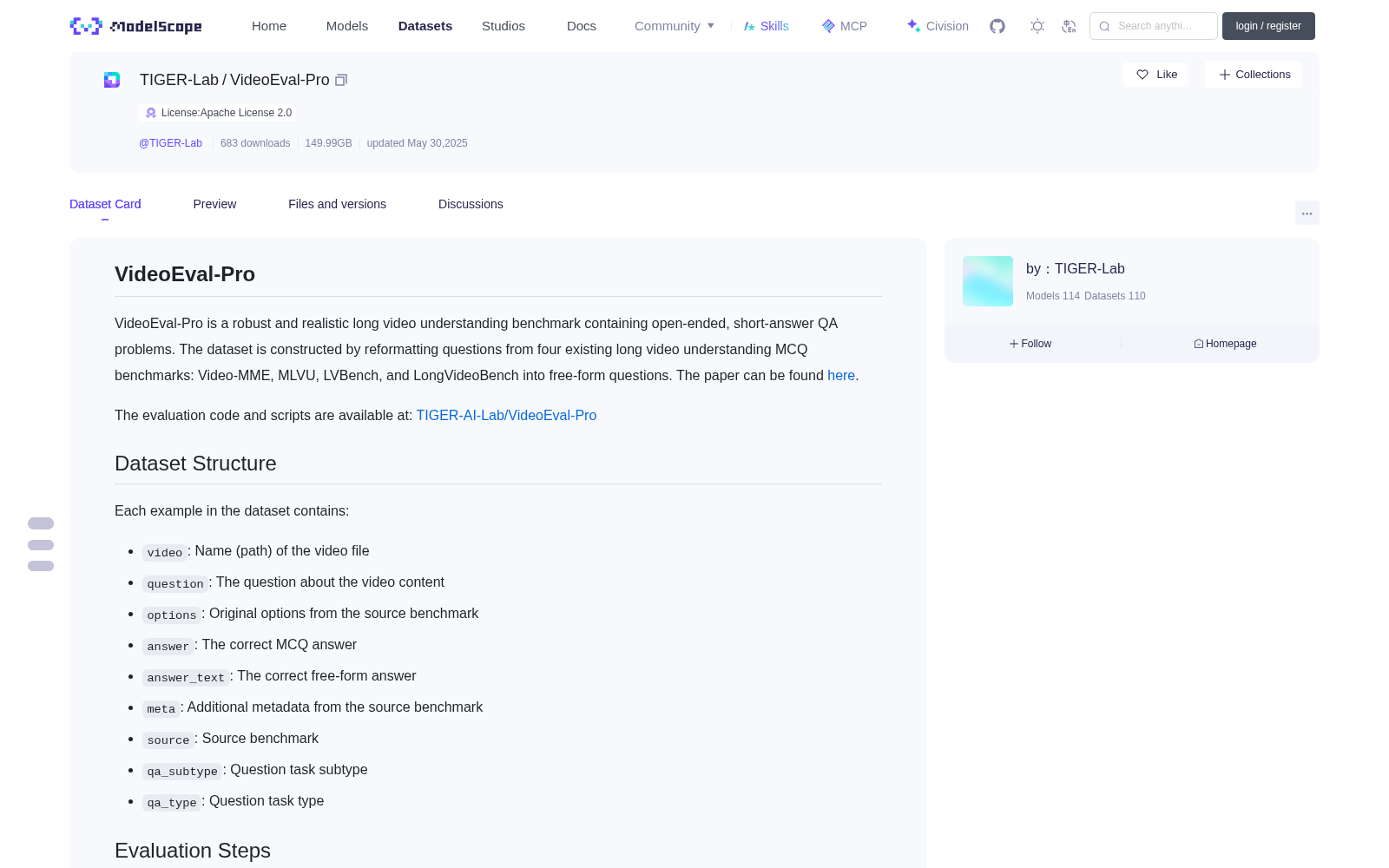The width and height of the screenshot is (1389, 868).
Task: Open the three-dots more options menu
Action: pos(1307,213)
